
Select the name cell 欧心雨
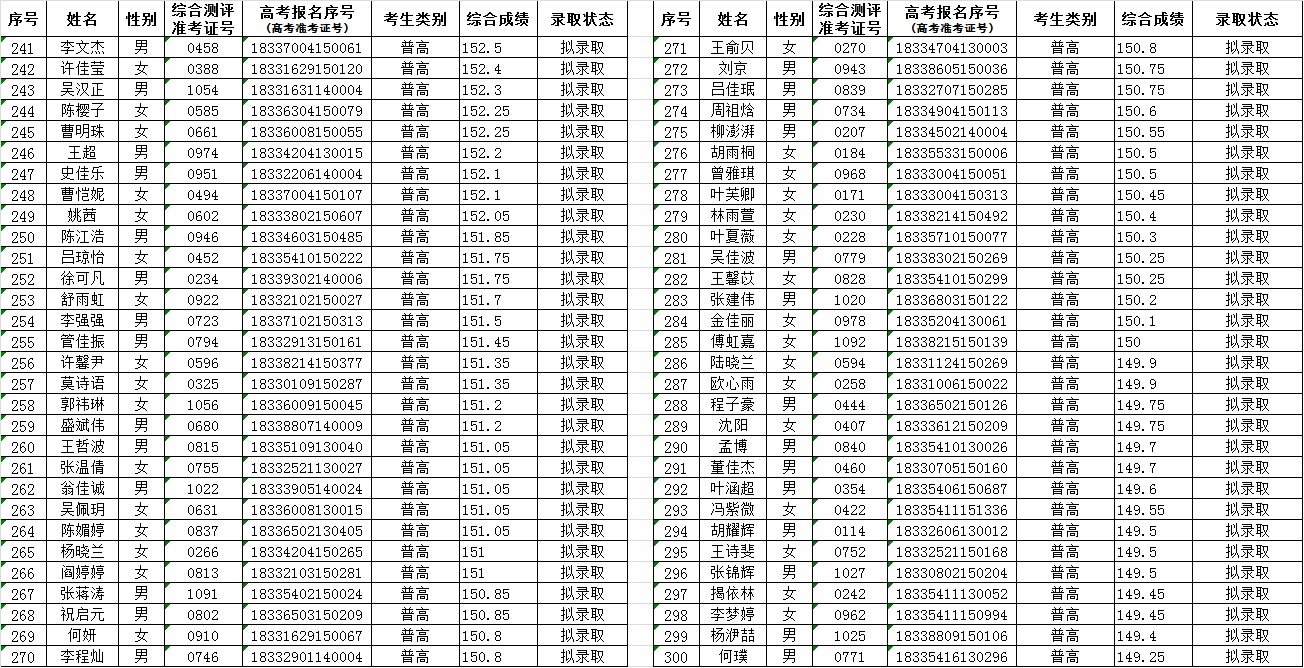click(734, 384)
